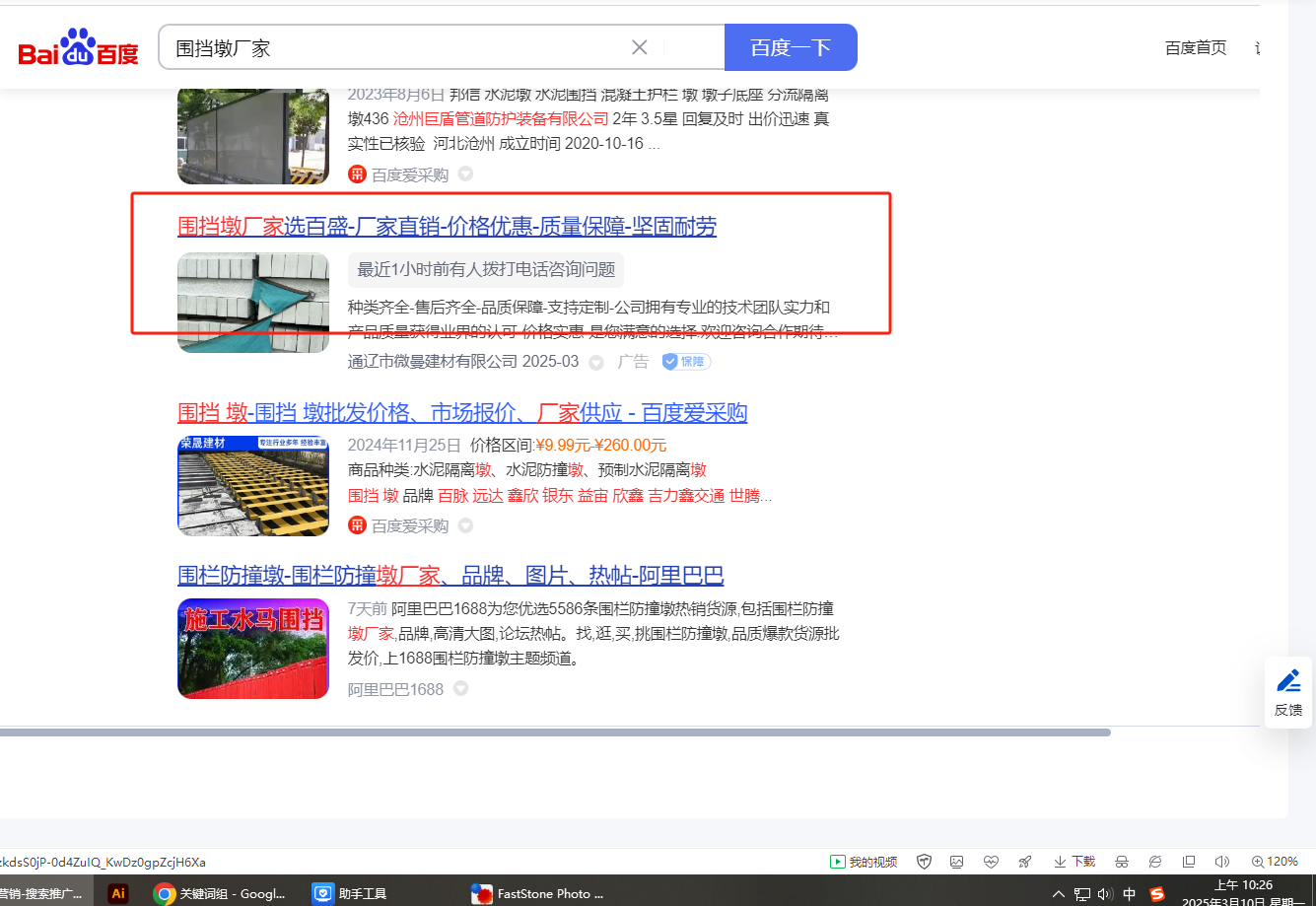The width and height of the screenshot is (1316, 906).
Task: Click the 2024年11月25日 date text
Action: [404, 445]
